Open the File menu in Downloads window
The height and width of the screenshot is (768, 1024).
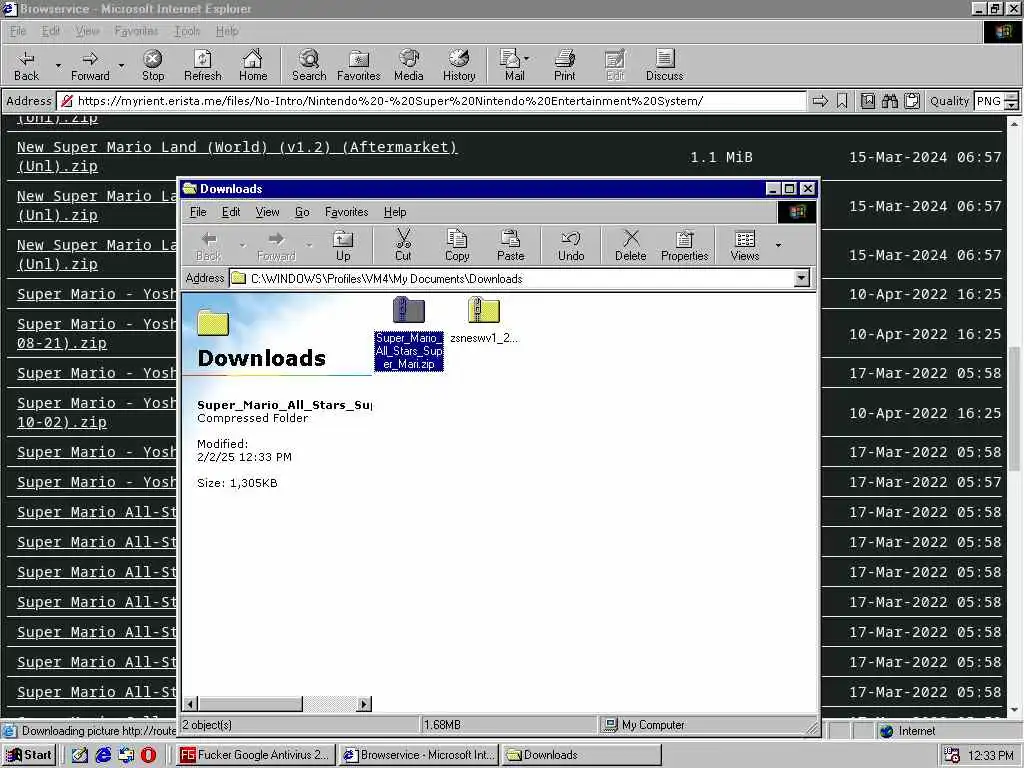198,212
